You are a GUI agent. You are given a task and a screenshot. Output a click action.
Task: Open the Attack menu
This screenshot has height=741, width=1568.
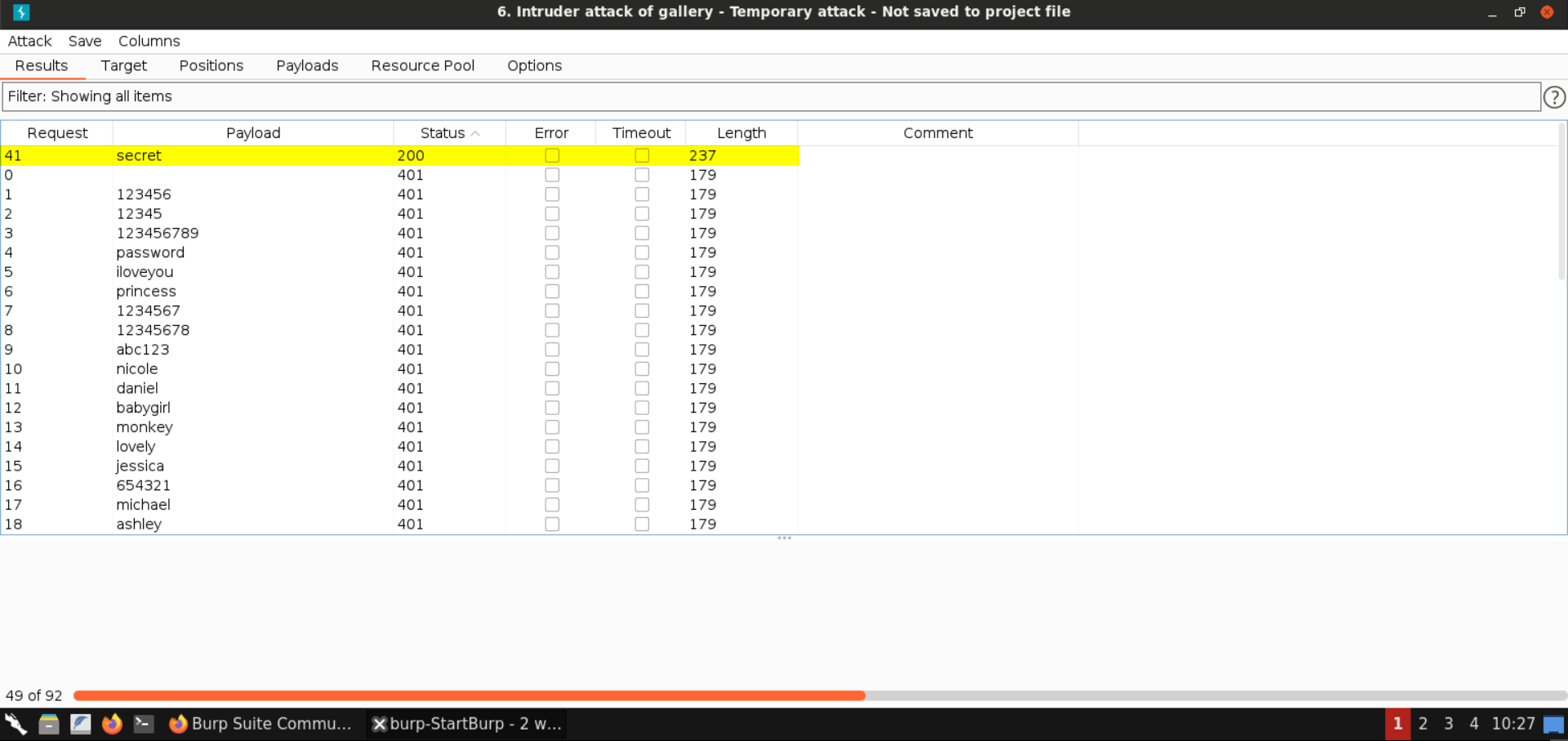pos(29,41)
